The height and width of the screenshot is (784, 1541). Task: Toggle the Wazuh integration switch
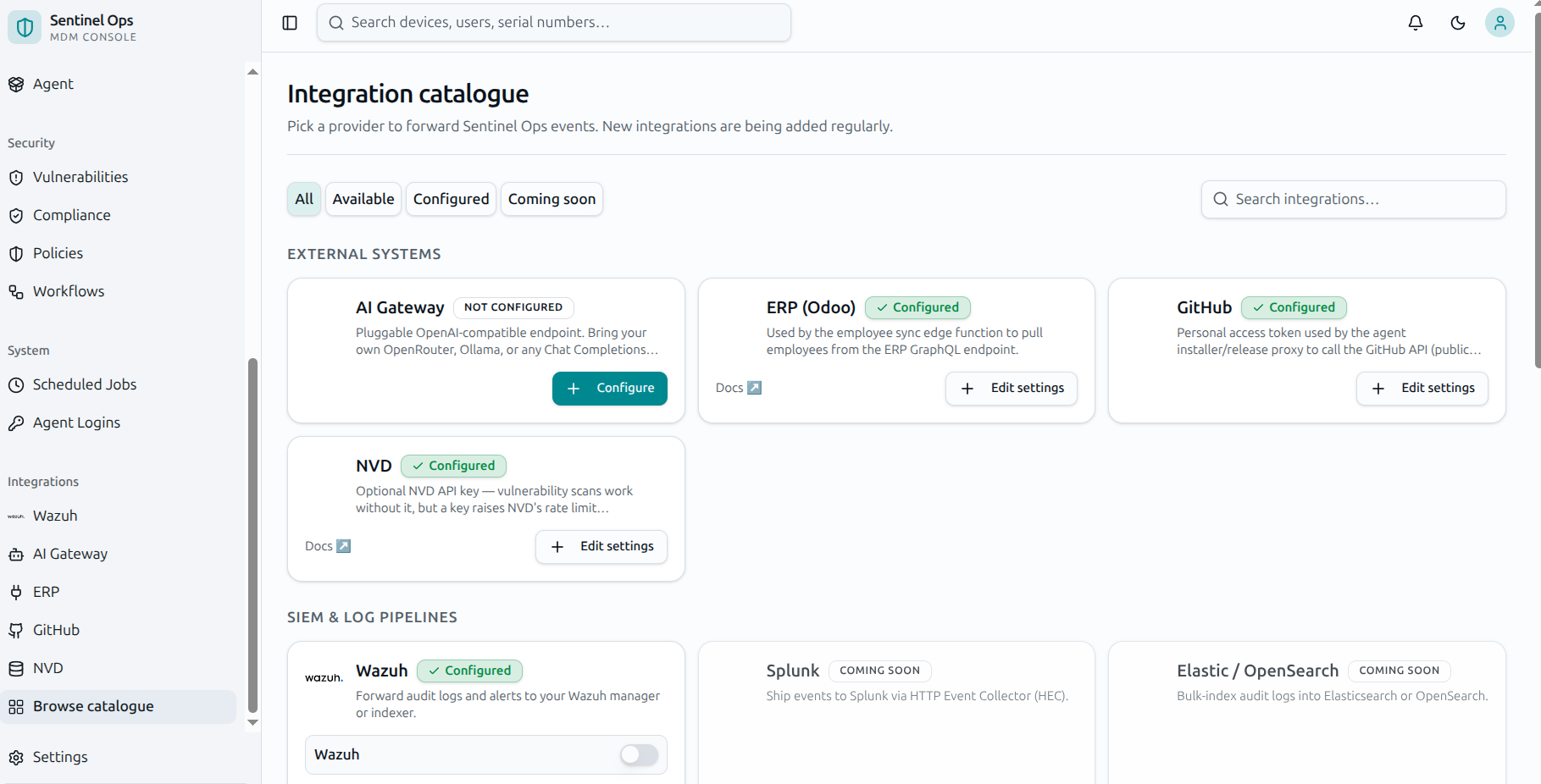[639, 754]
